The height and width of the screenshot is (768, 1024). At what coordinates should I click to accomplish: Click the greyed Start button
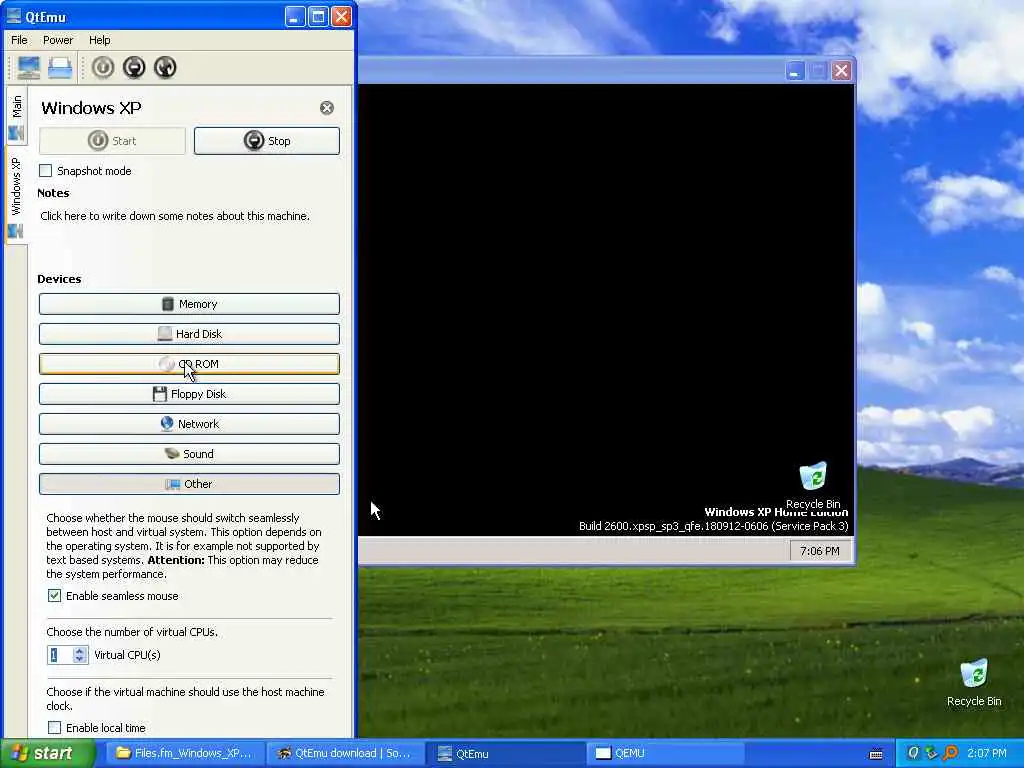point(112,141)
